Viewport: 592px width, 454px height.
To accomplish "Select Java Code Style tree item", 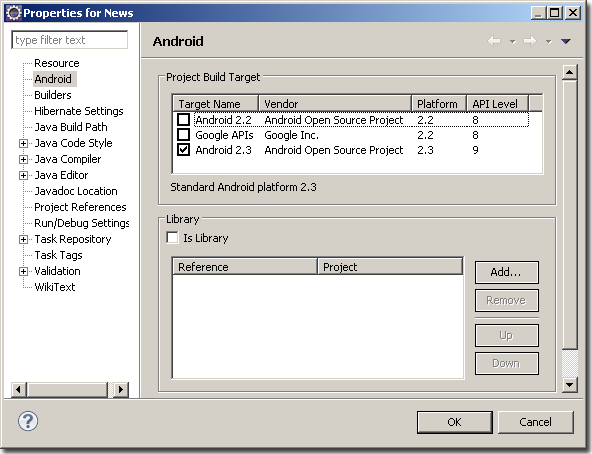I will [73, 143].
